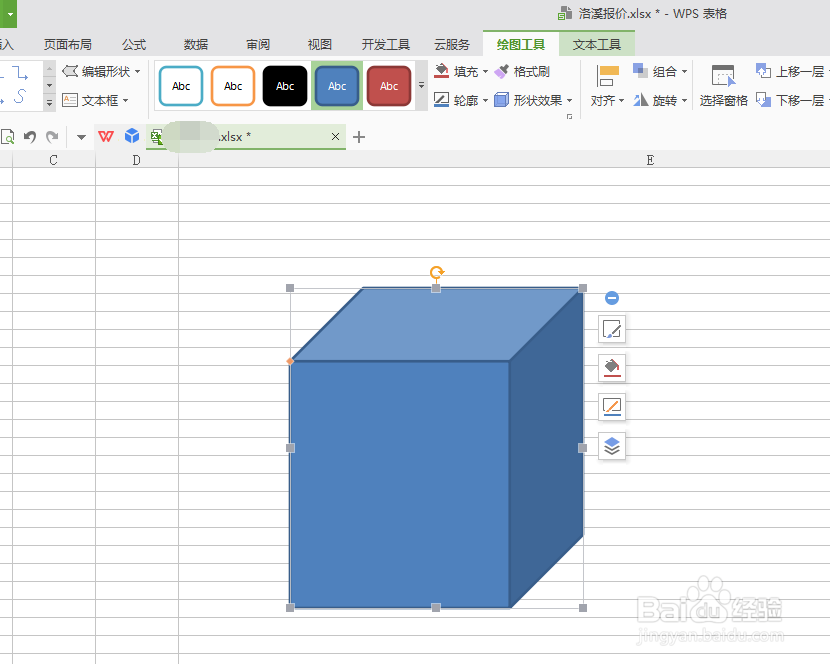Switch to the 云服务 tab
The height and width of the screenshot is (664, 830).
point(452,44)
